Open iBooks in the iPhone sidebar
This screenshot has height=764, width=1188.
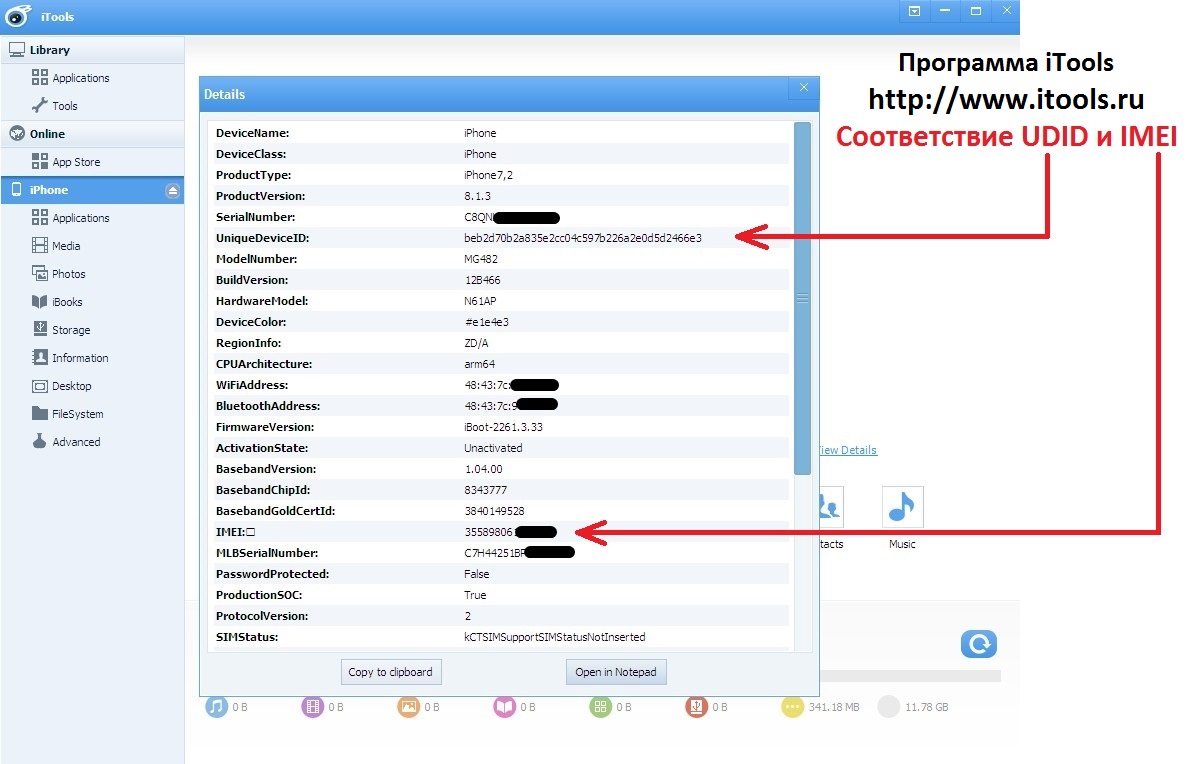[x=57, y=302]
